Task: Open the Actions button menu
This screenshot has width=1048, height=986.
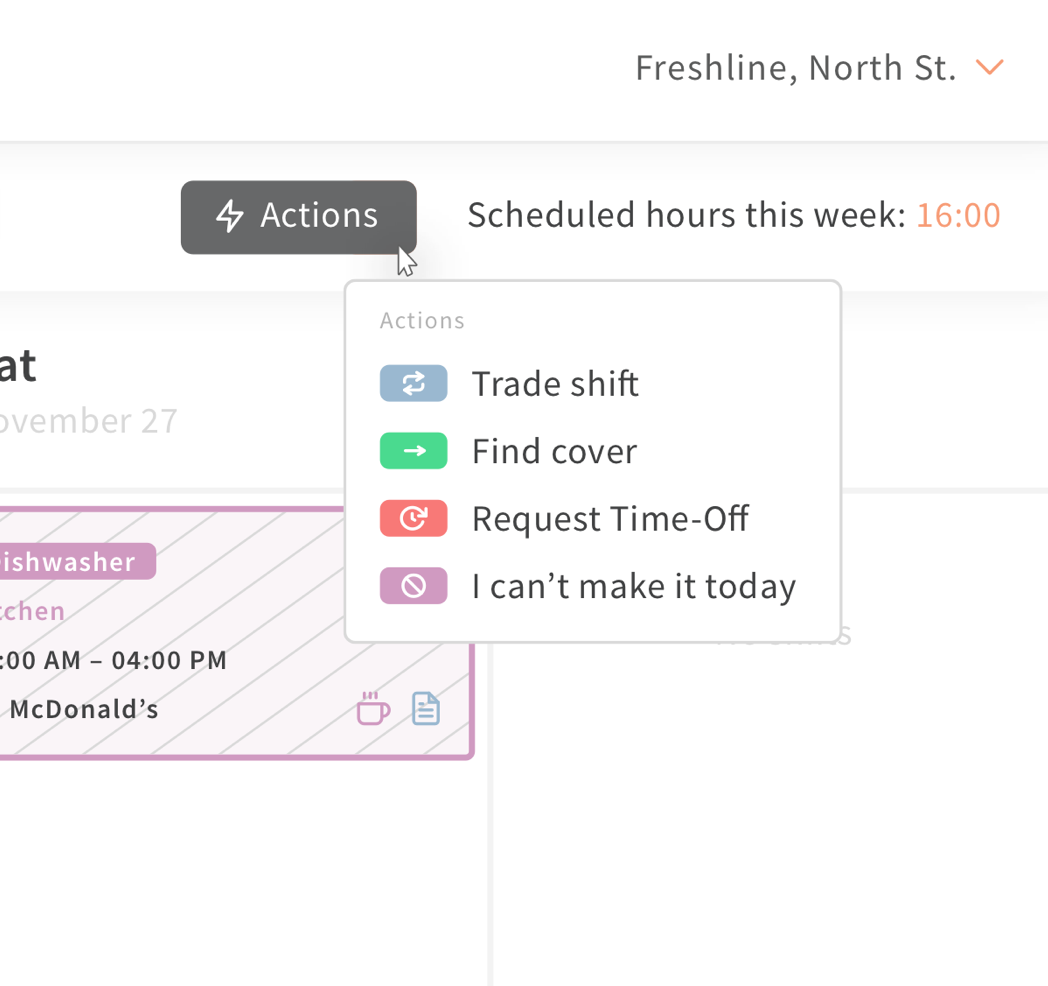Action: (x=299, y=217)
